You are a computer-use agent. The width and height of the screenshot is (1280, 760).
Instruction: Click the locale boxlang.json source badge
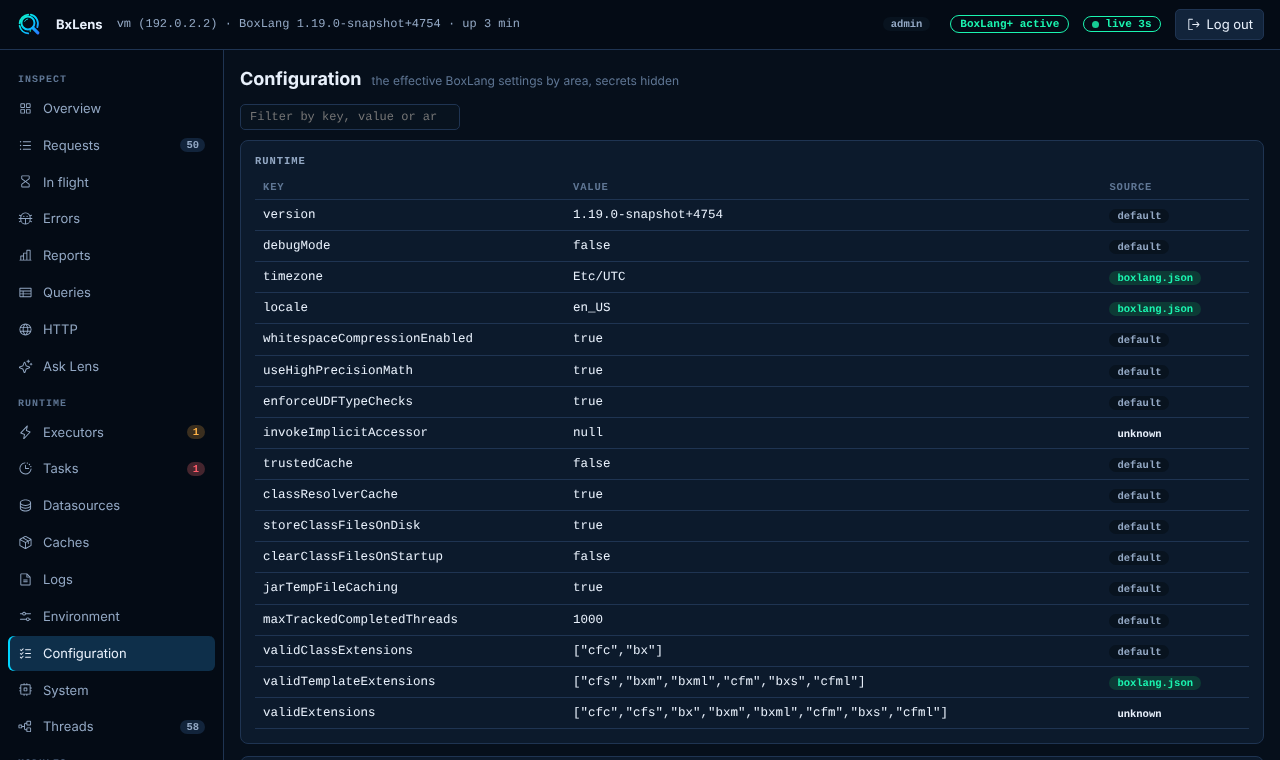tap(1155, 309)
